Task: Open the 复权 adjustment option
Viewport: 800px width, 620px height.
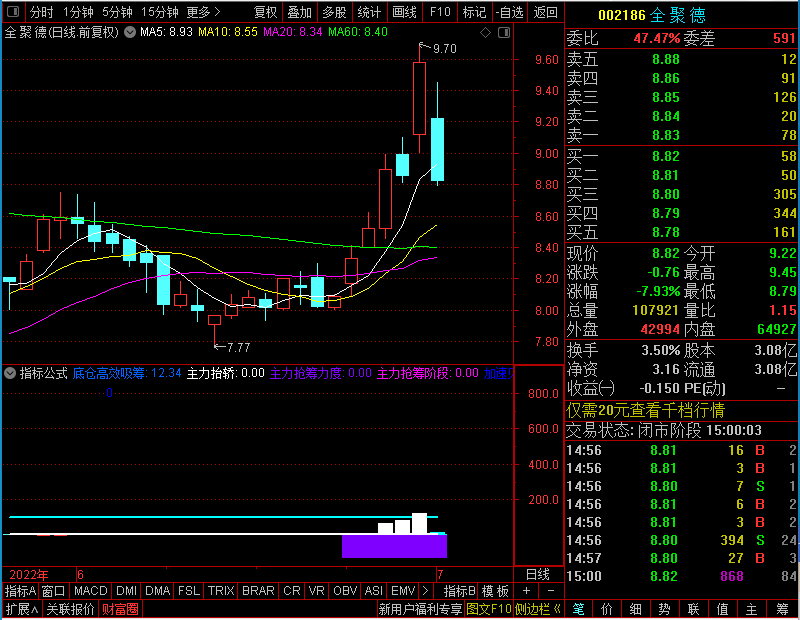Action: tap(265, 12)
